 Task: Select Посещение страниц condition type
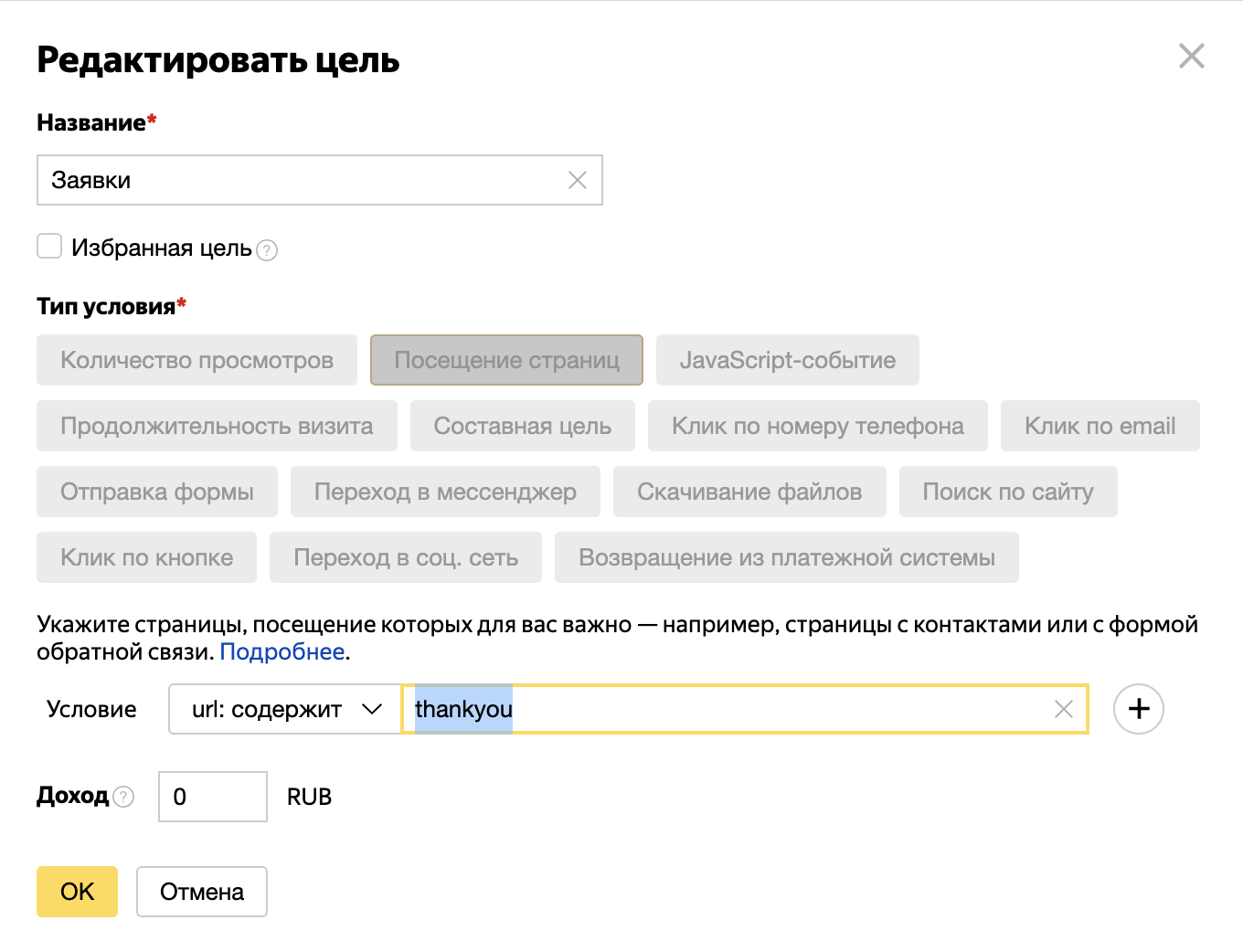click(x=506, y=360)
